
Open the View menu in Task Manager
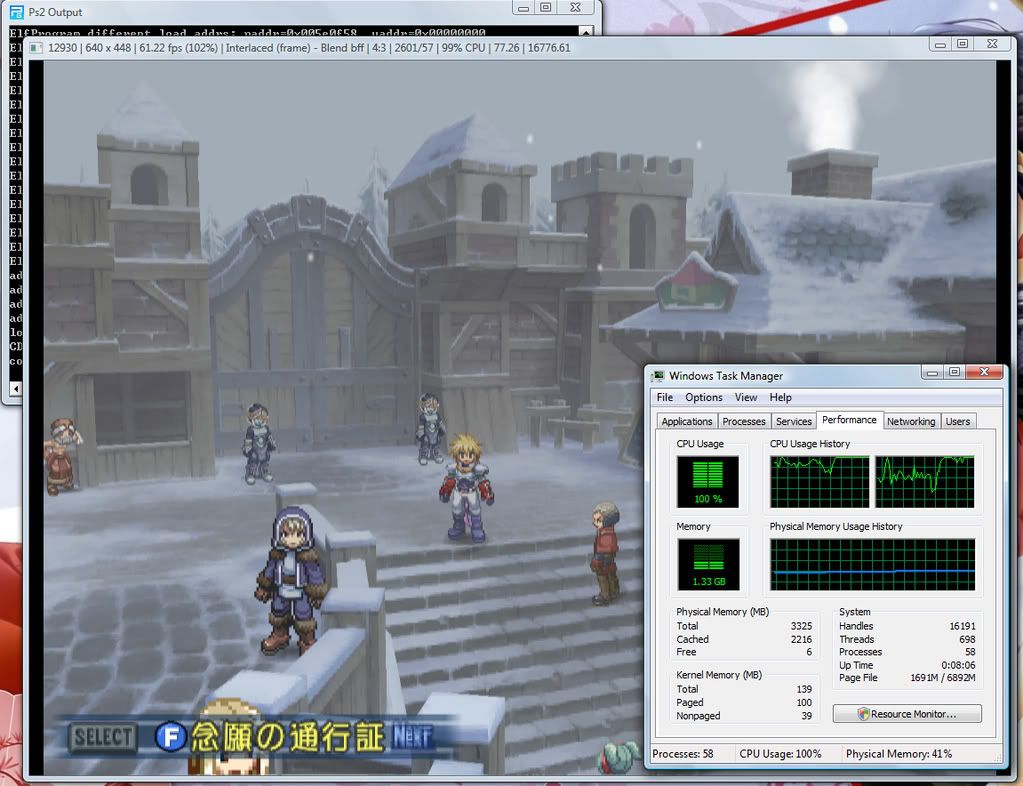tap(746, 397)
